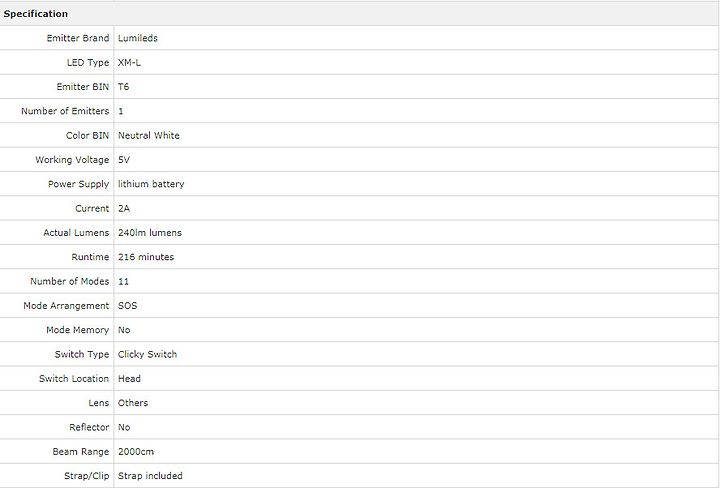This screenshot has width=720, height=488.
Task: Click the T6 Emitter BIN value
Action: coord(124,87)
